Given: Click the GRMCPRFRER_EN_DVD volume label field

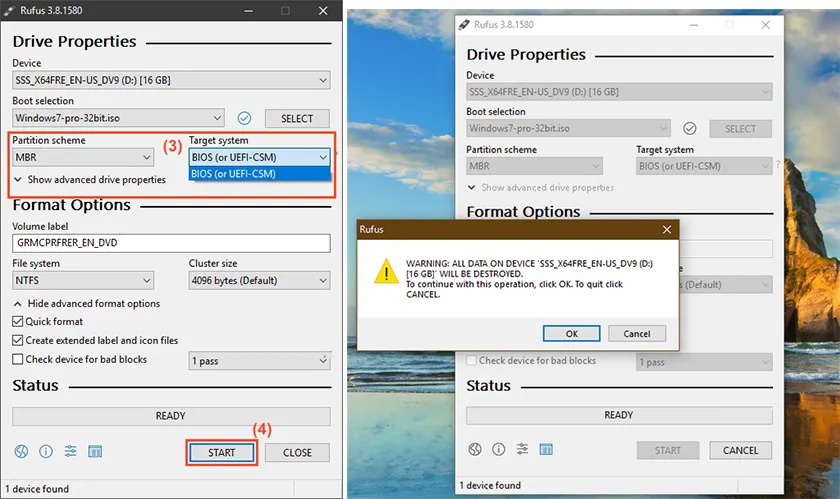Looking at the screenshot, I should coord(171,243).
